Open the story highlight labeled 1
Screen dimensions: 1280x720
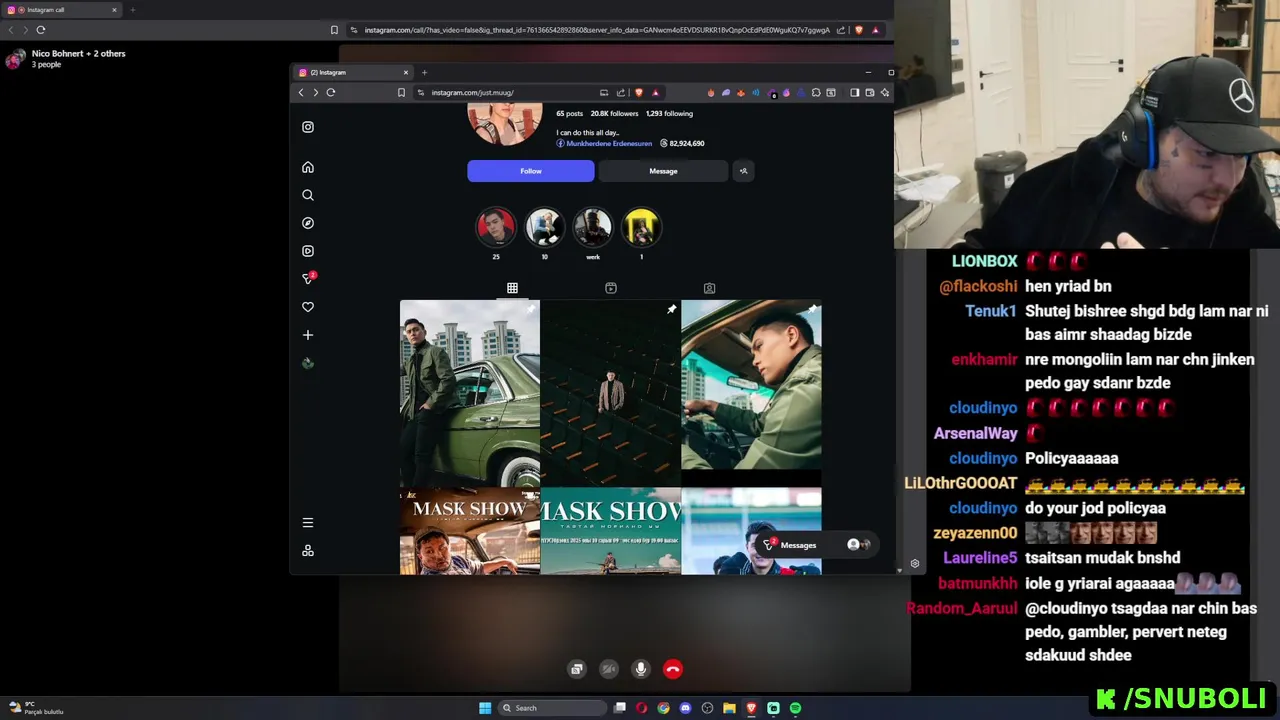tap(641, 227)
